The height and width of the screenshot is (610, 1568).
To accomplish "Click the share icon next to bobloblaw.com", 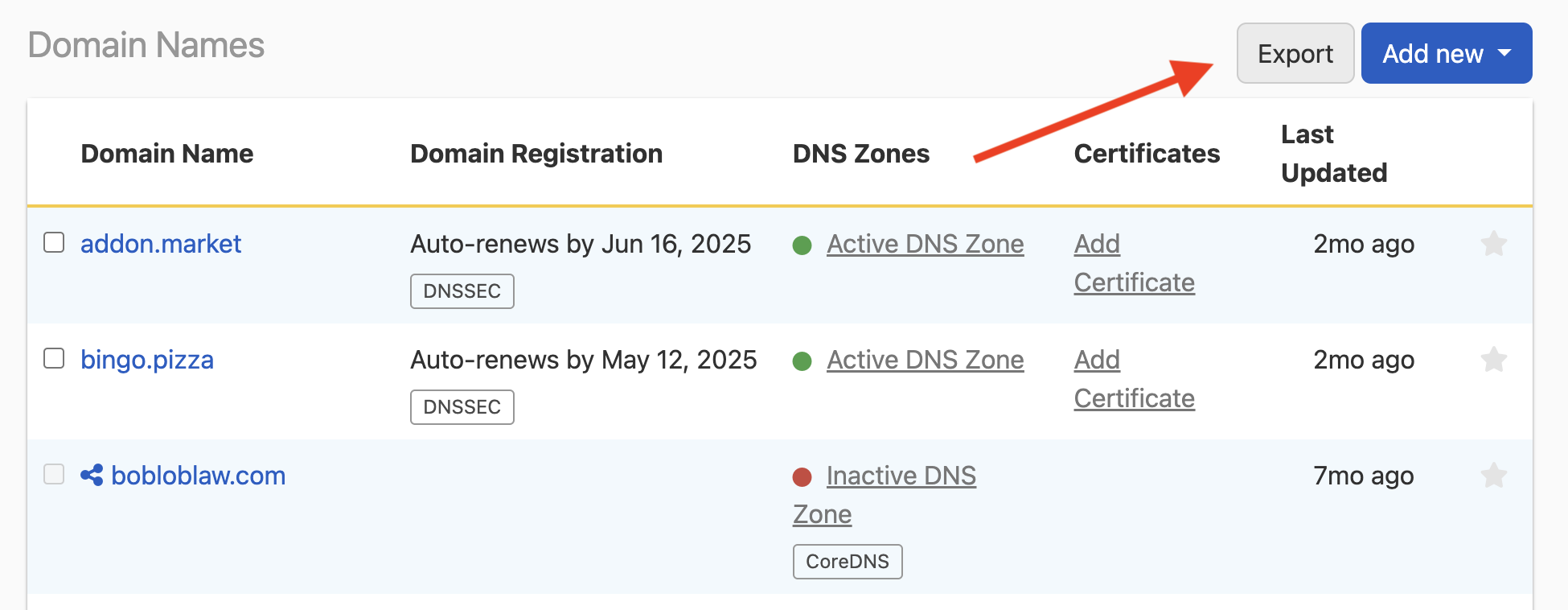I will [91, 476].
